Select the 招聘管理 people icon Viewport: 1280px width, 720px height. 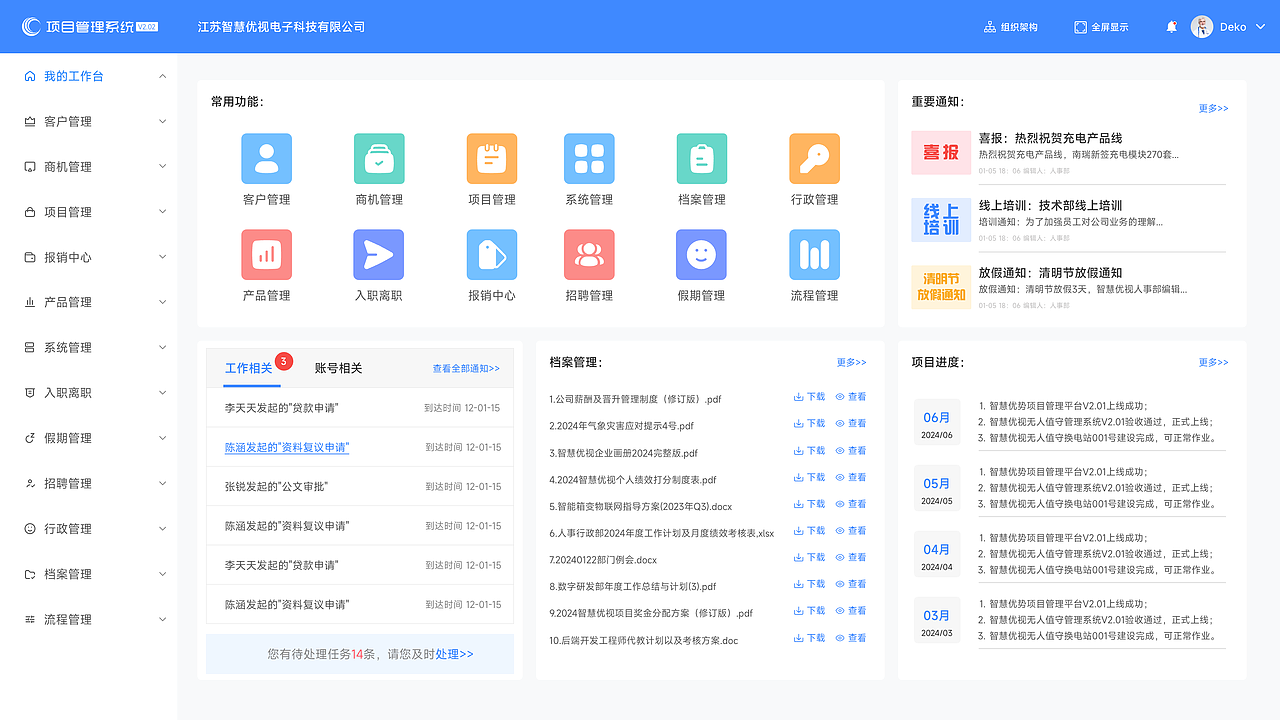pyautogui.click(x=589, y=253)
